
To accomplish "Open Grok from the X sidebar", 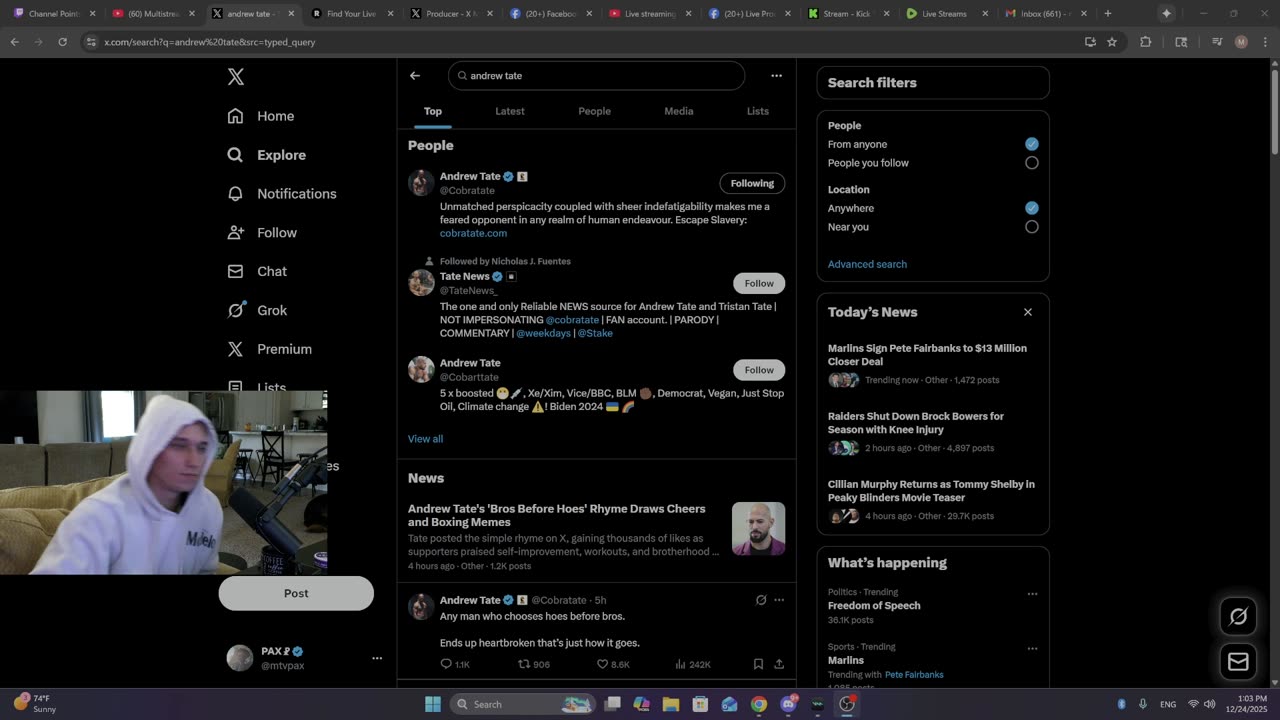I will click(x=257, y=310).
